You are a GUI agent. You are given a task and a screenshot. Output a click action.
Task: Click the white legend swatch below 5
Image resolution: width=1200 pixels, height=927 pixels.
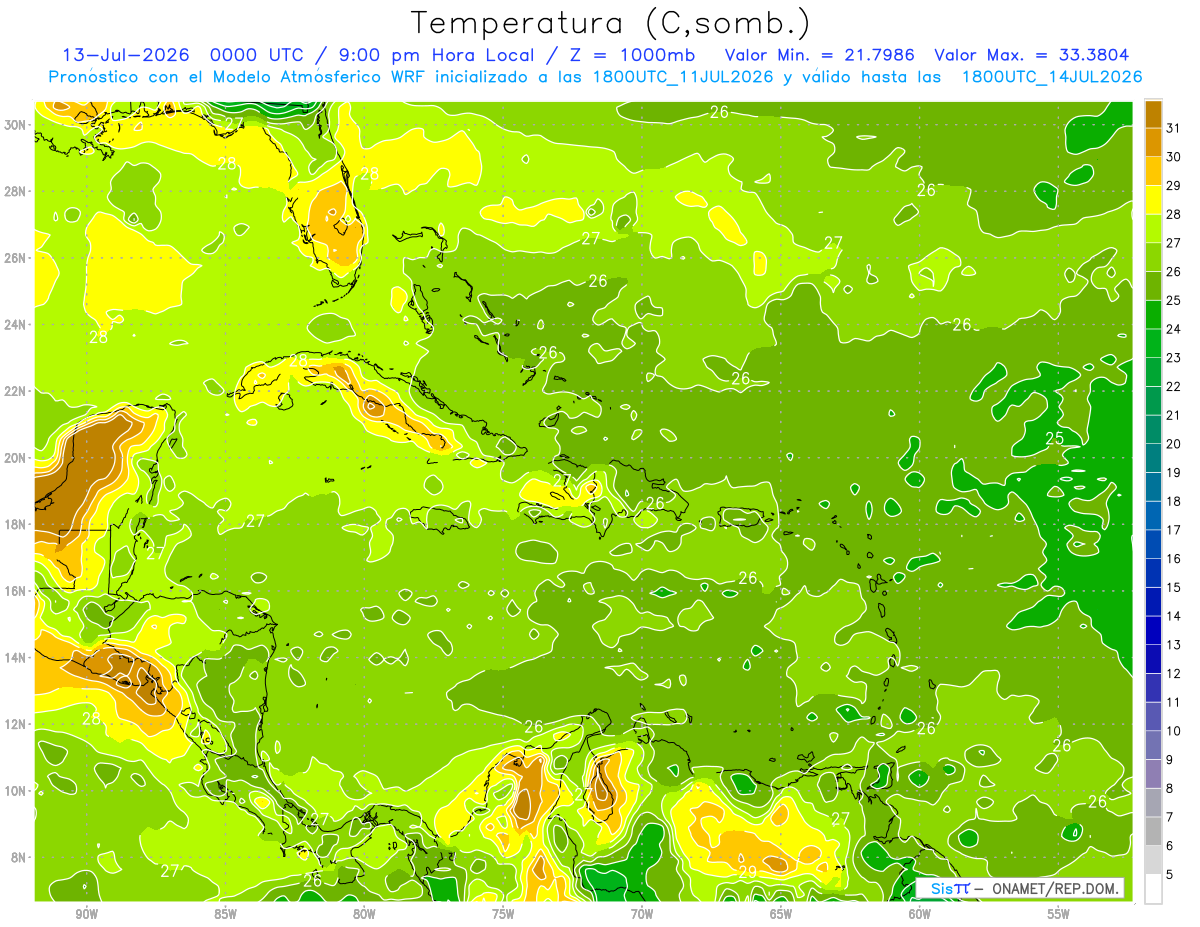(1153, 889)
